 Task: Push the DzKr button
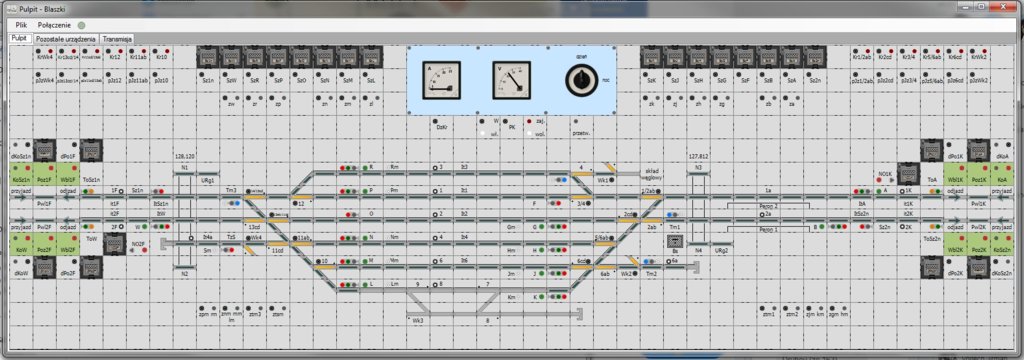(x=436, y=122)
